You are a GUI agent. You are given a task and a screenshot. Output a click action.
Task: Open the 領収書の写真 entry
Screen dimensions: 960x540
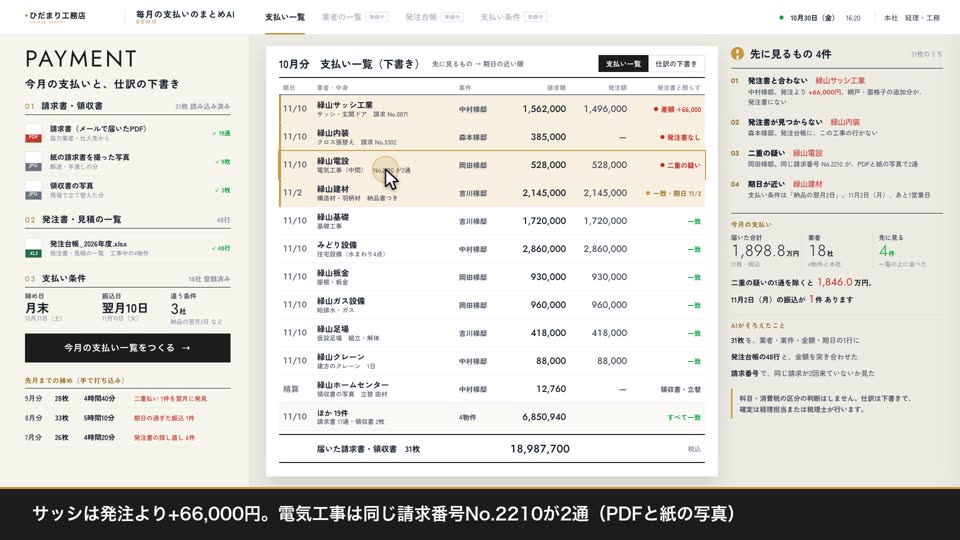127,190
